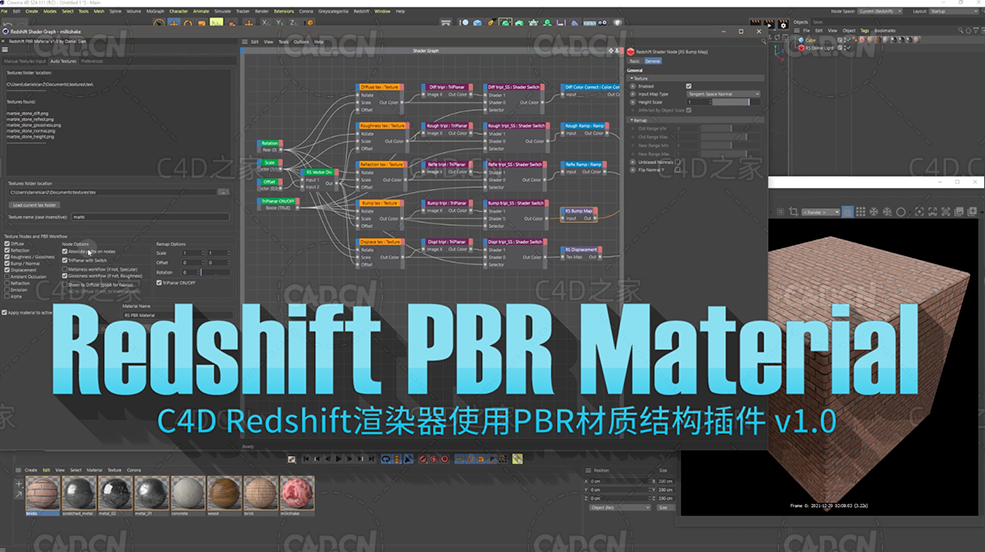The image size is (985, 552).
Task: Click the crop icon in Render View
Action: point(793,212)
